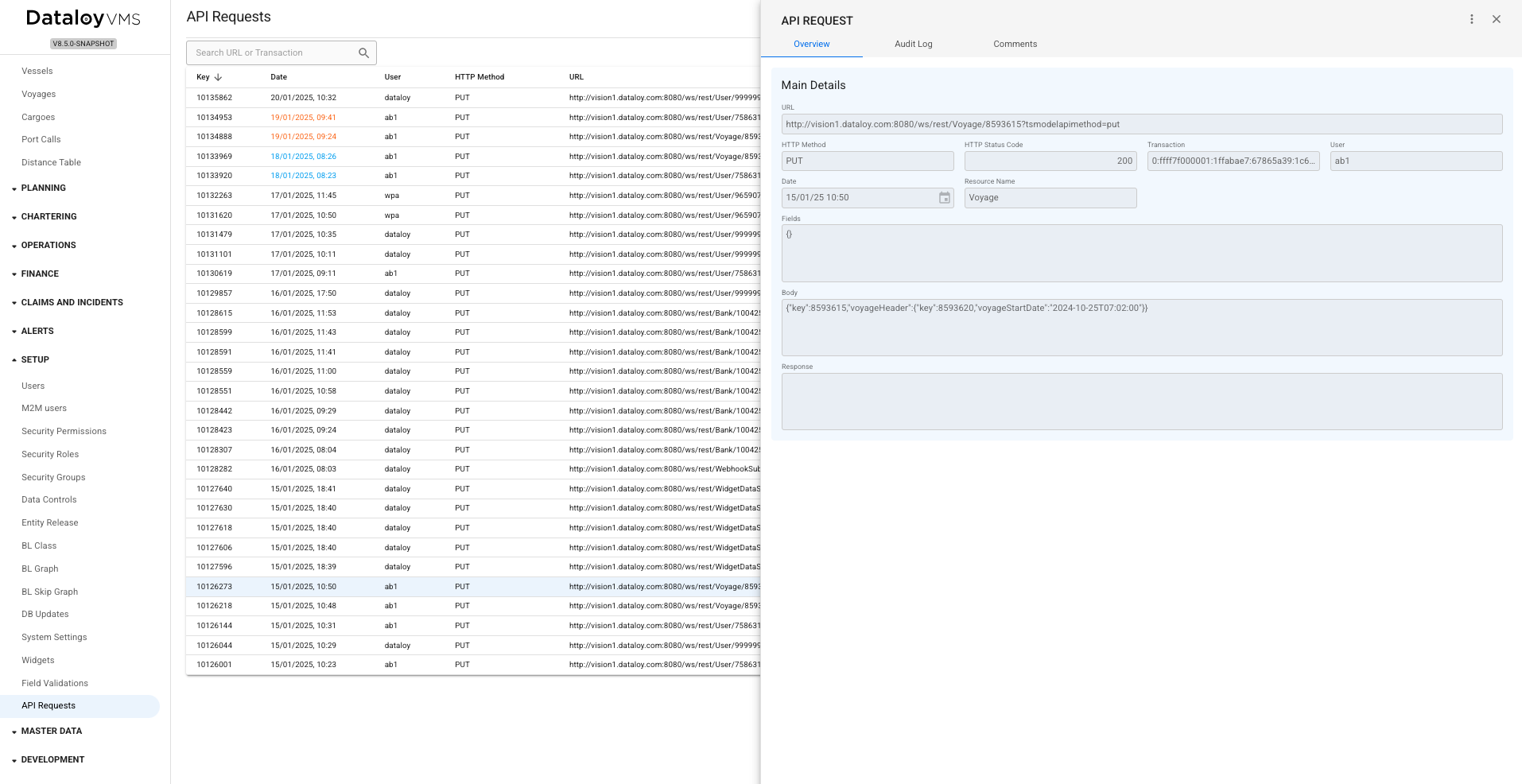Sort by the Key column arrow
The image size is (1522, 784).
218,77
